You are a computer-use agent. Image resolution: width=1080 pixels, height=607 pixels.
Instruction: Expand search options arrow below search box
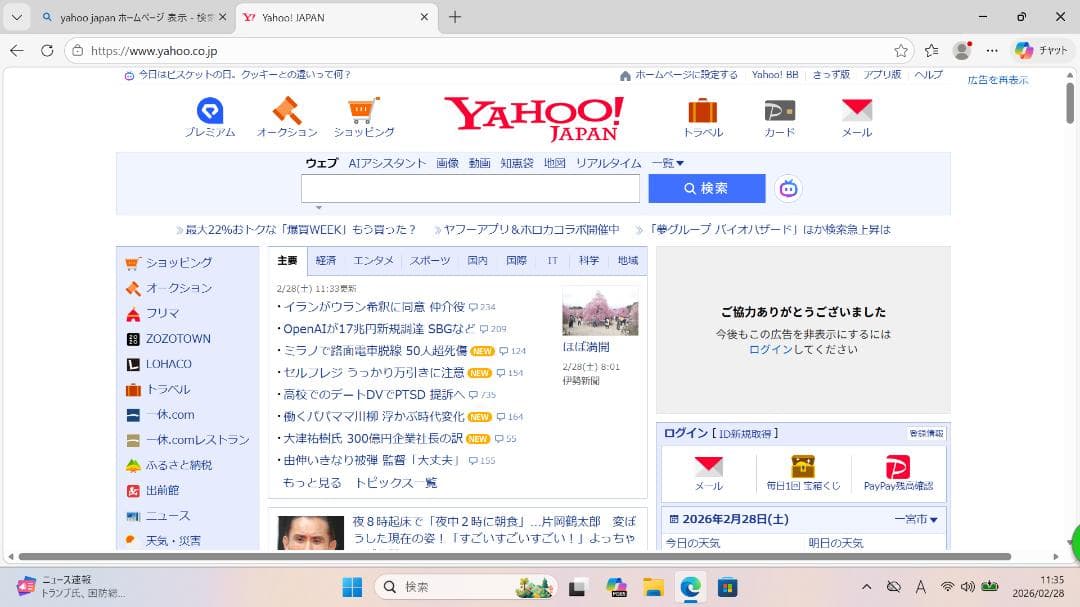click(x=318, y=207)
